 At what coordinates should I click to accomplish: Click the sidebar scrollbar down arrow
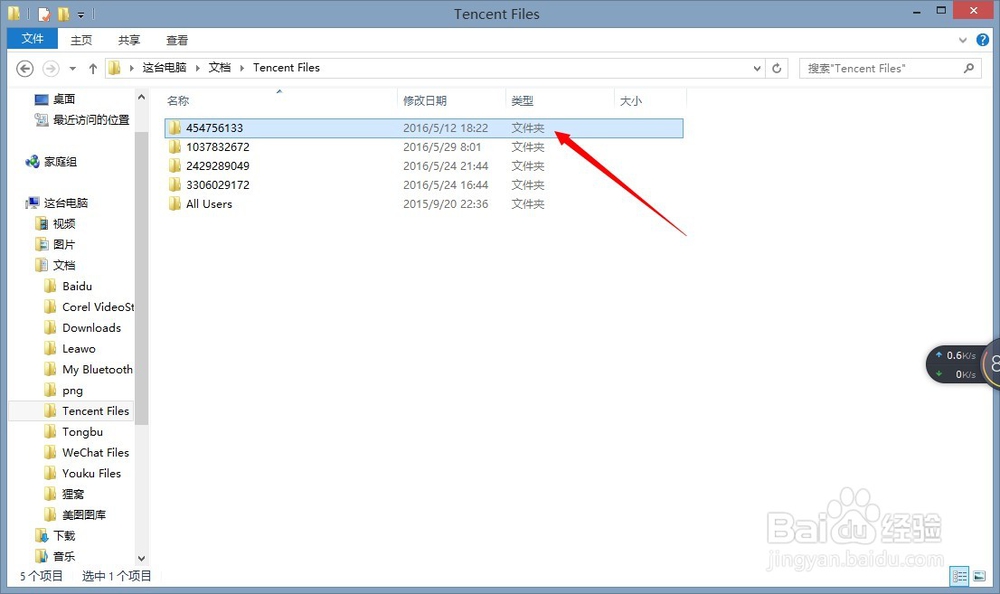pyautogui.click(x=142, y=558)
